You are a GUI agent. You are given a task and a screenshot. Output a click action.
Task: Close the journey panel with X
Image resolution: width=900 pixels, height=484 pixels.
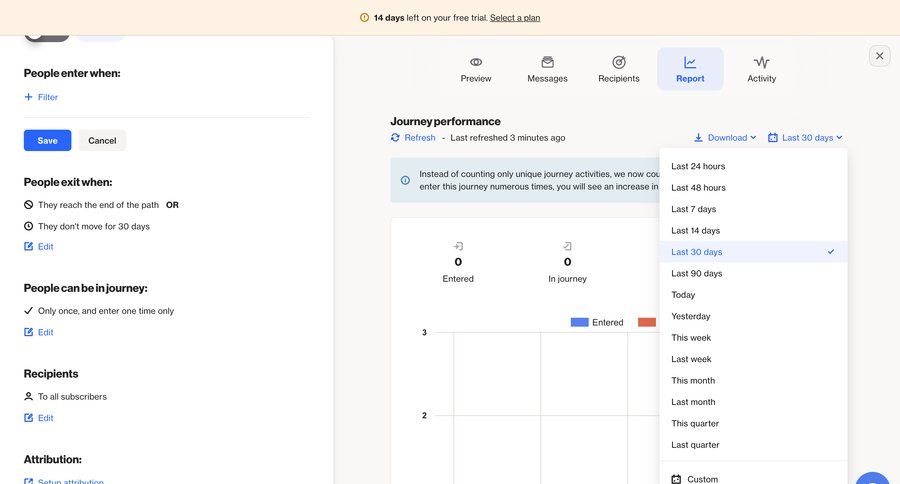[x=879, y=56]
